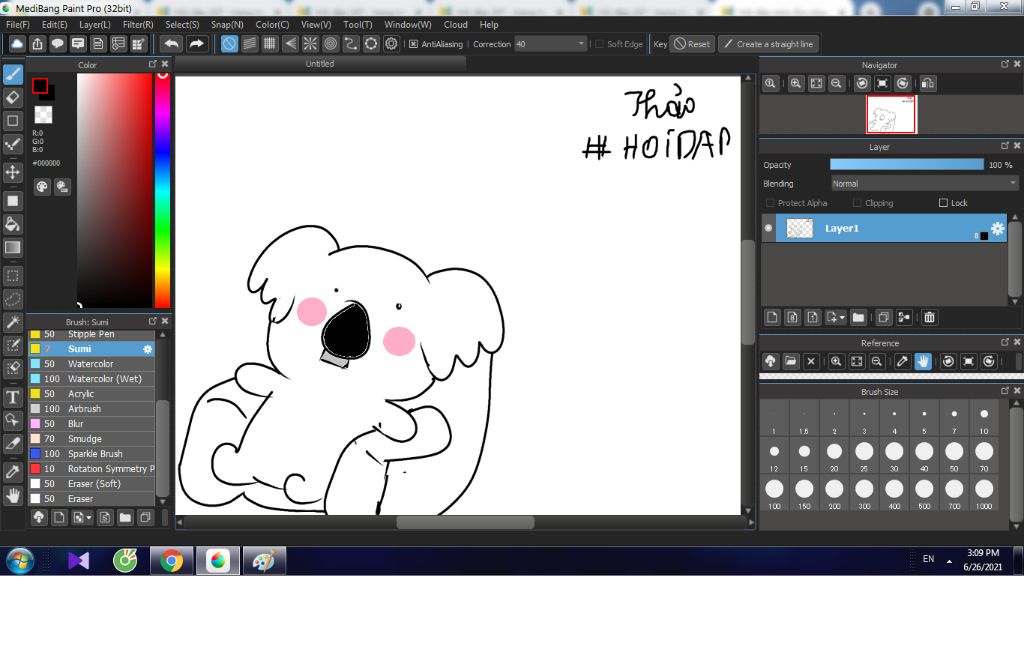Image resolution: width=1024 pixels, height=661 pixels.
Task: Open the color palette icon in the Color panel
Action: (x=42, y=187)
